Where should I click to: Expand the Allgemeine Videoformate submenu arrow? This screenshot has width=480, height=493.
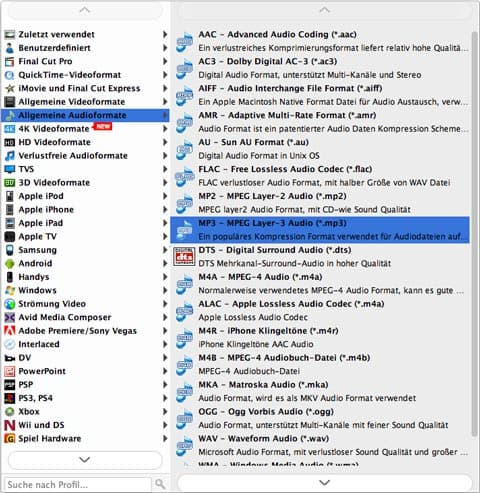[165, 102]
